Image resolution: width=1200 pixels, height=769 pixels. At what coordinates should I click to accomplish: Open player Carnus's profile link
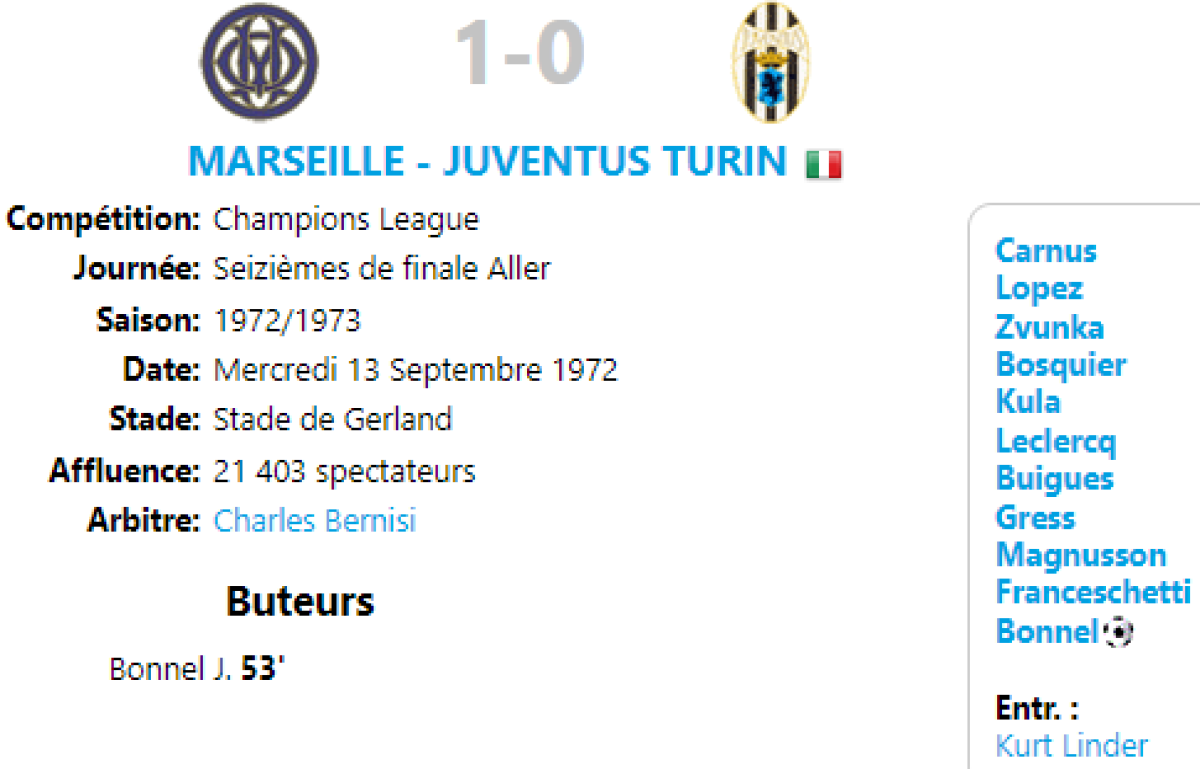(x=1046, y=250)
